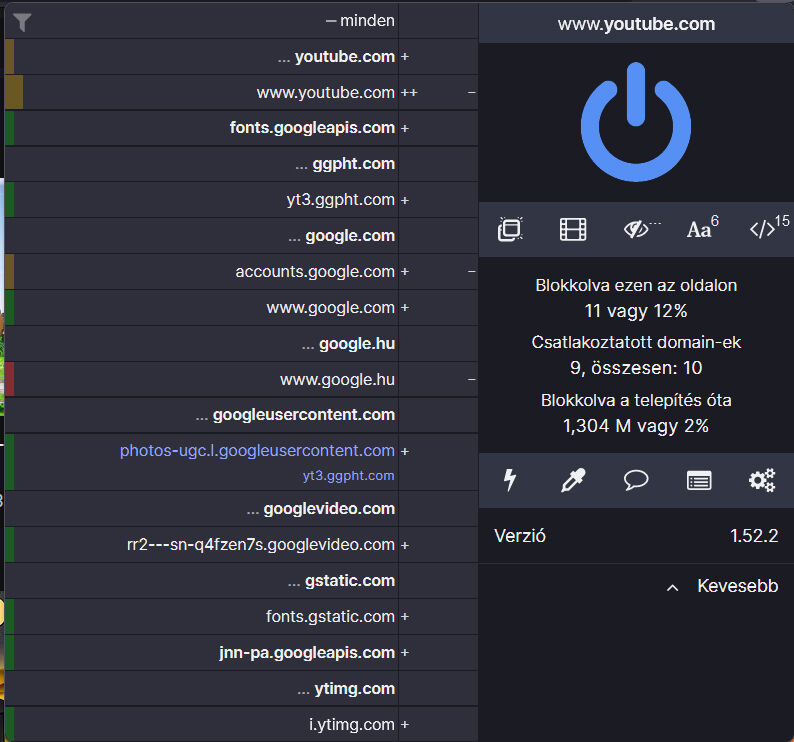Click 'Blokkolva ezen az oldalon' statistic

pyautogui.click(x=636, y=286)
